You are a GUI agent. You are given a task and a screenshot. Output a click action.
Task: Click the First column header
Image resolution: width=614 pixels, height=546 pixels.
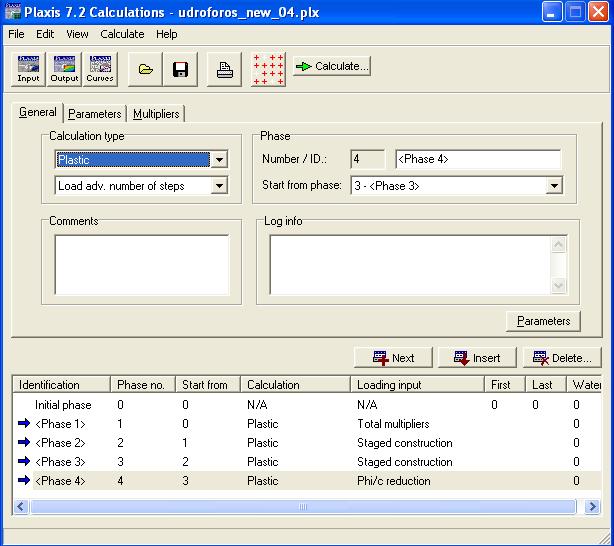(x=505, y=385)
